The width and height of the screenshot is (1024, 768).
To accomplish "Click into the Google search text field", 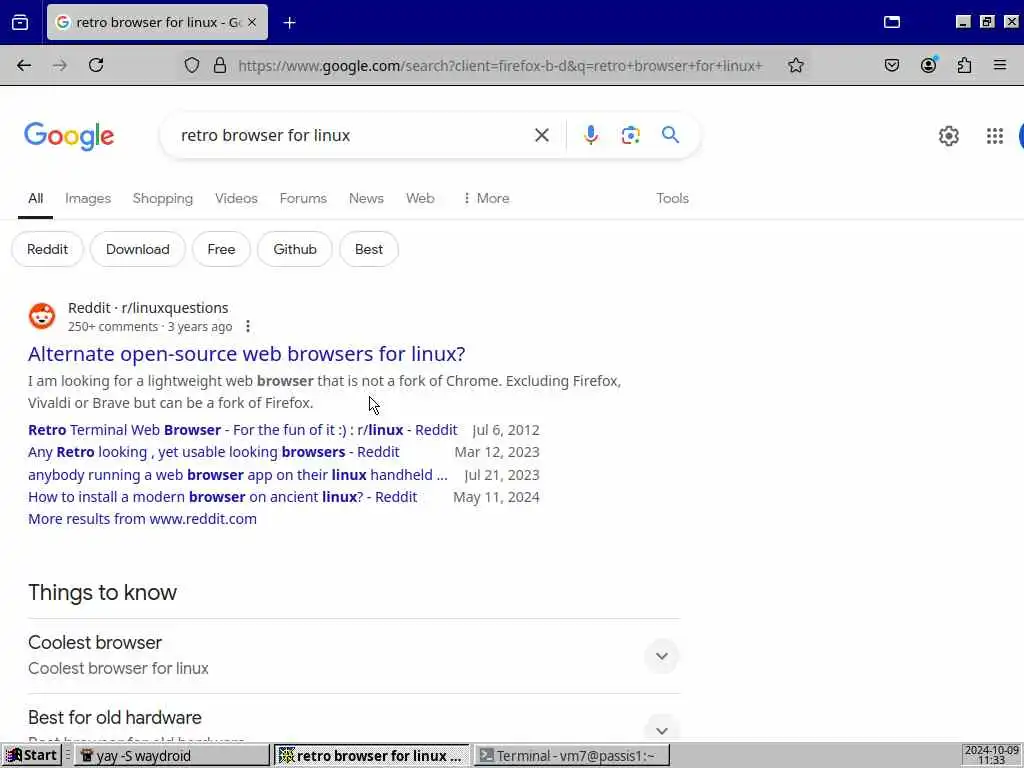I will (x=353, y=135).
